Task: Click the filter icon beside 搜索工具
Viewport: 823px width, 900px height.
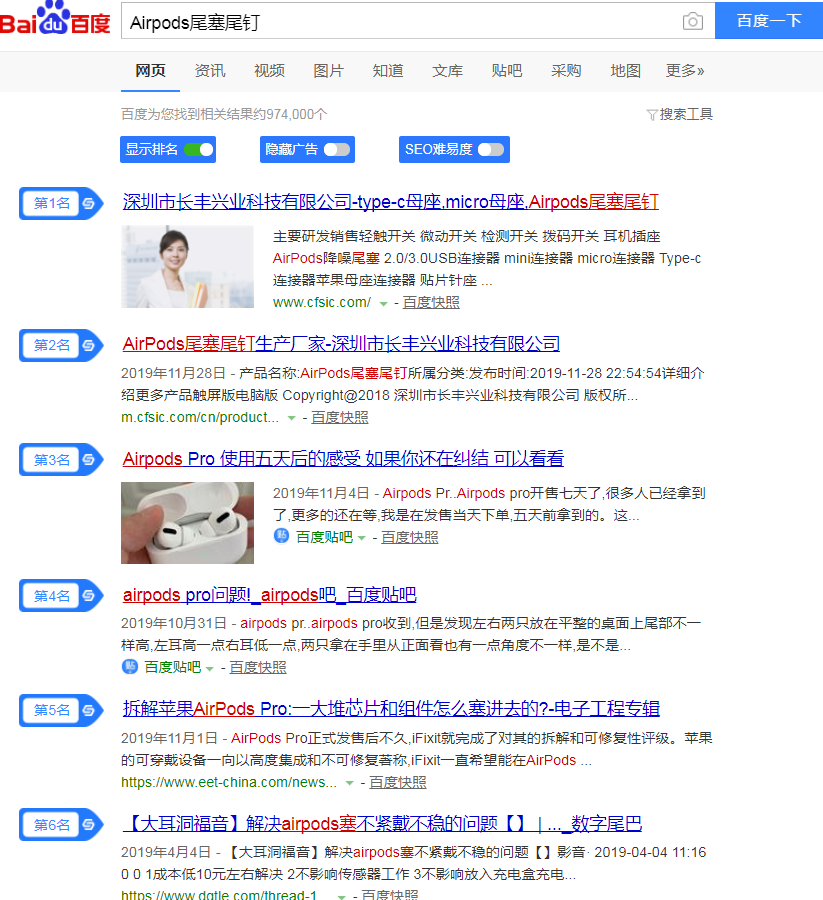Action: [x=651, y=115]
